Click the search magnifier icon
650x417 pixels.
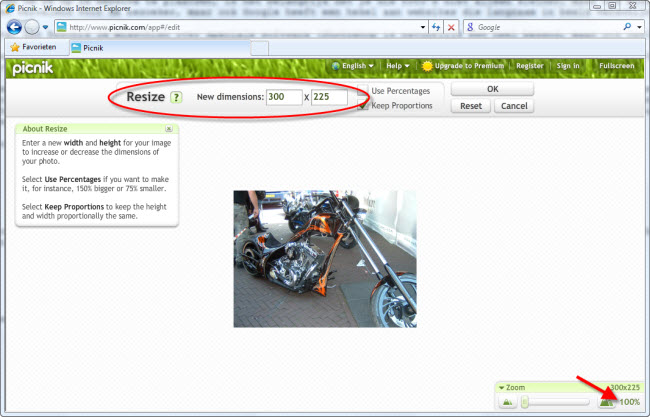point(627,27)
